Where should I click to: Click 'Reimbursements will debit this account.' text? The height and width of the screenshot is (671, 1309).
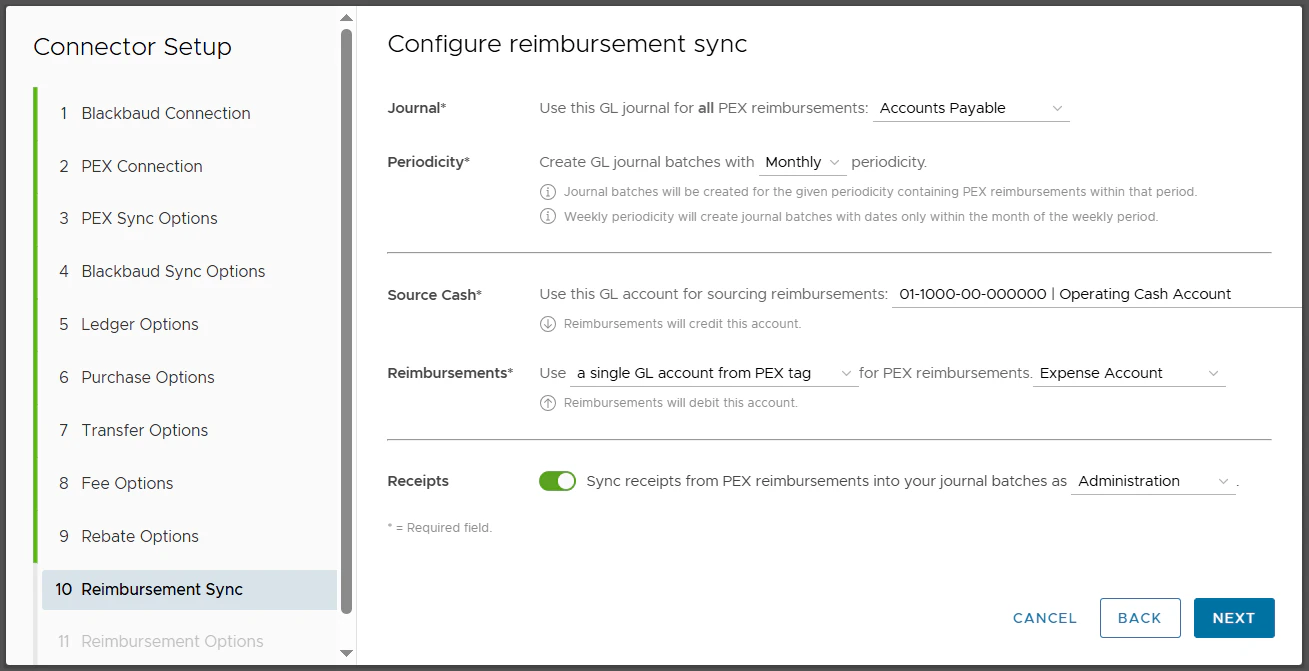coord(681,403)
